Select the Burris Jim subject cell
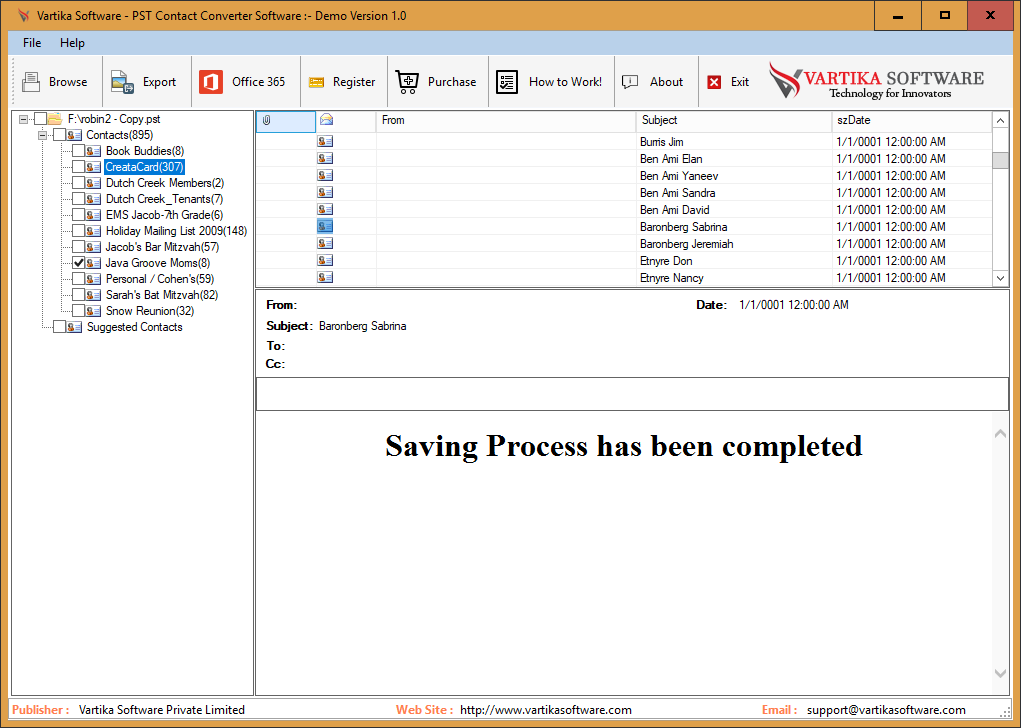This screenshot has height=728, width=1021. coord(734,142)
